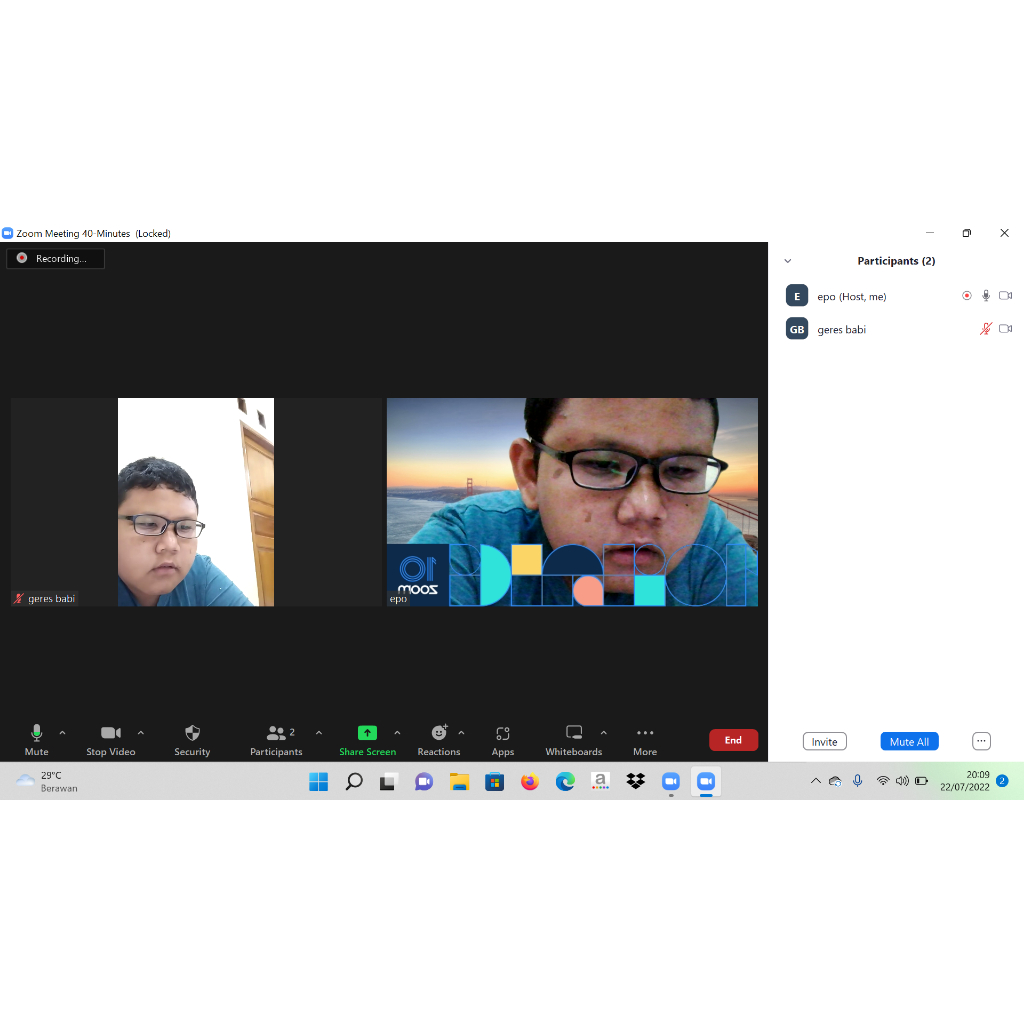This screenshot has width=1024, height=1024.
Task: Minimize the Zoom meeting window
Action: (x=930, y=232)
